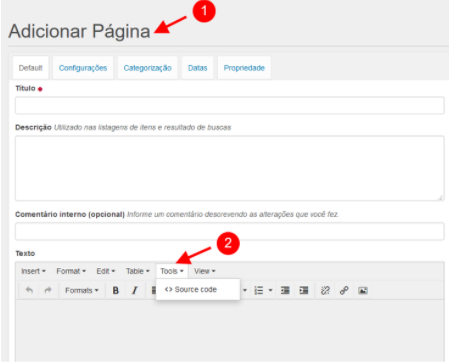Click the Título field label
The width and height of the screenshot is (449, 362).
25,88
